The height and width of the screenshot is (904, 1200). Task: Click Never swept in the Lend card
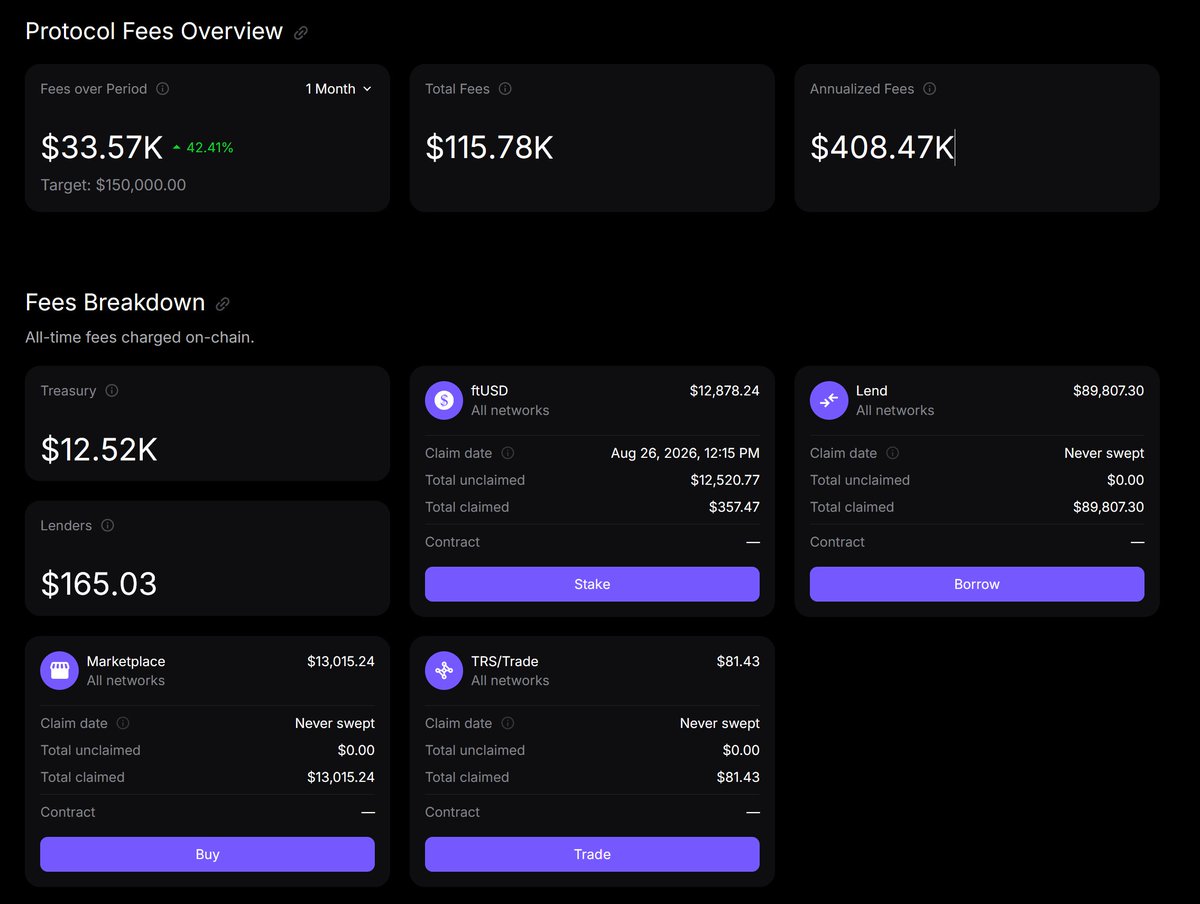point(1104,453)
